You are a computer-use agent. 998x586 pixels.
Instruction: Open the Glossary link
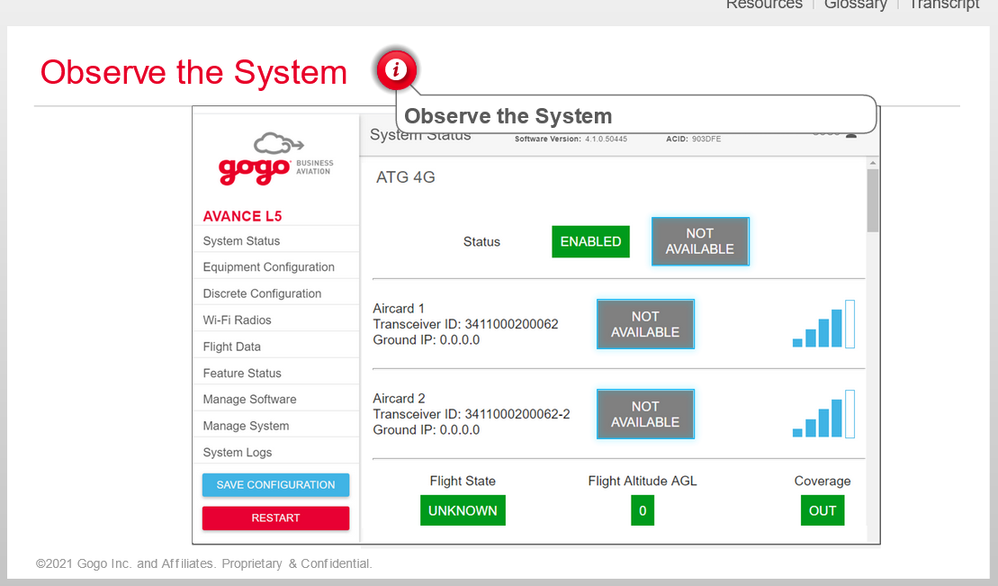(x=855, y=5)
